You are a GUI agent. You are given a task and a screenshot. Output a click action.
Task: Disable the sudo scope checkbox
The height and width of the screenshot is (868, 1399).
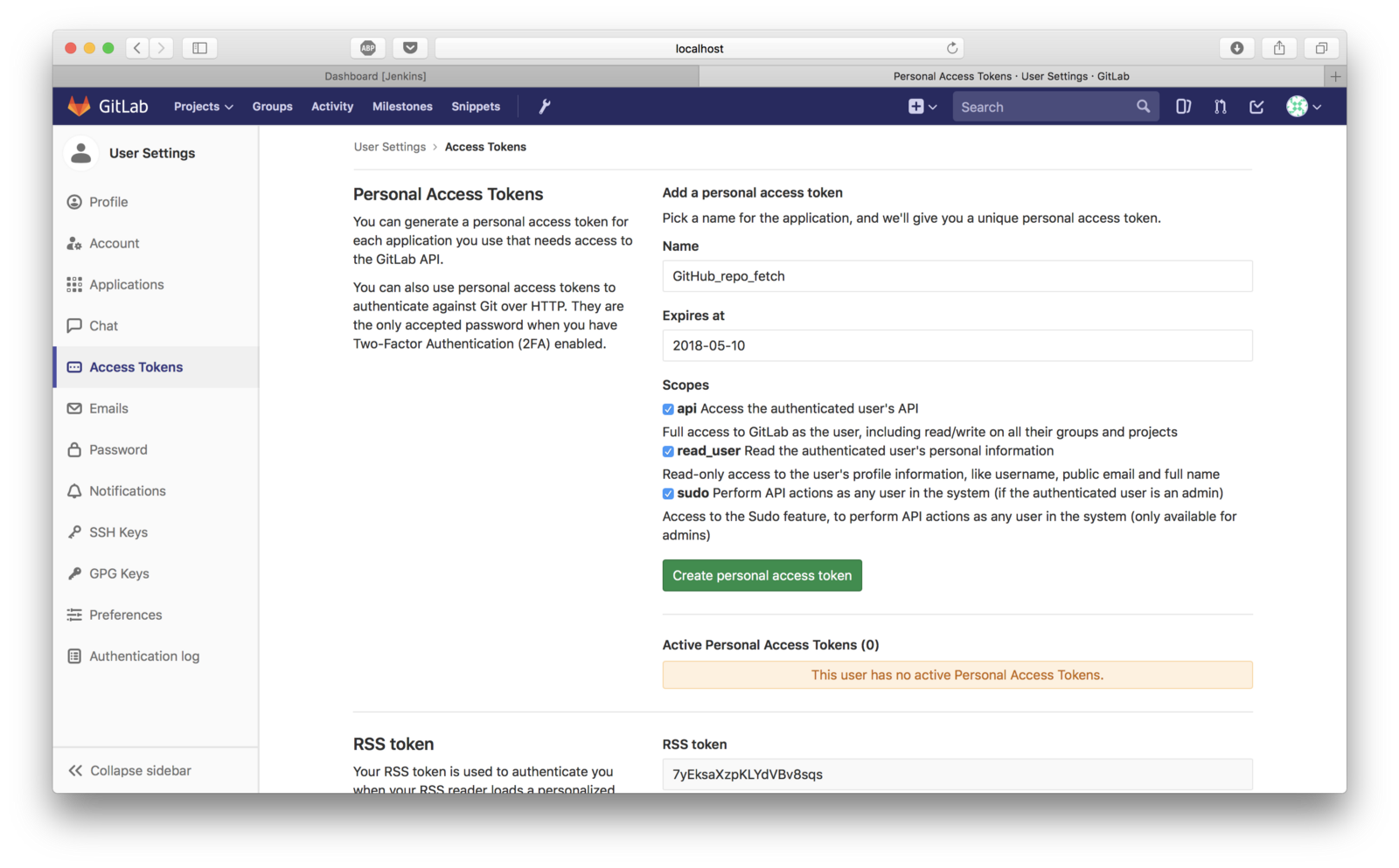coord(668,494)
